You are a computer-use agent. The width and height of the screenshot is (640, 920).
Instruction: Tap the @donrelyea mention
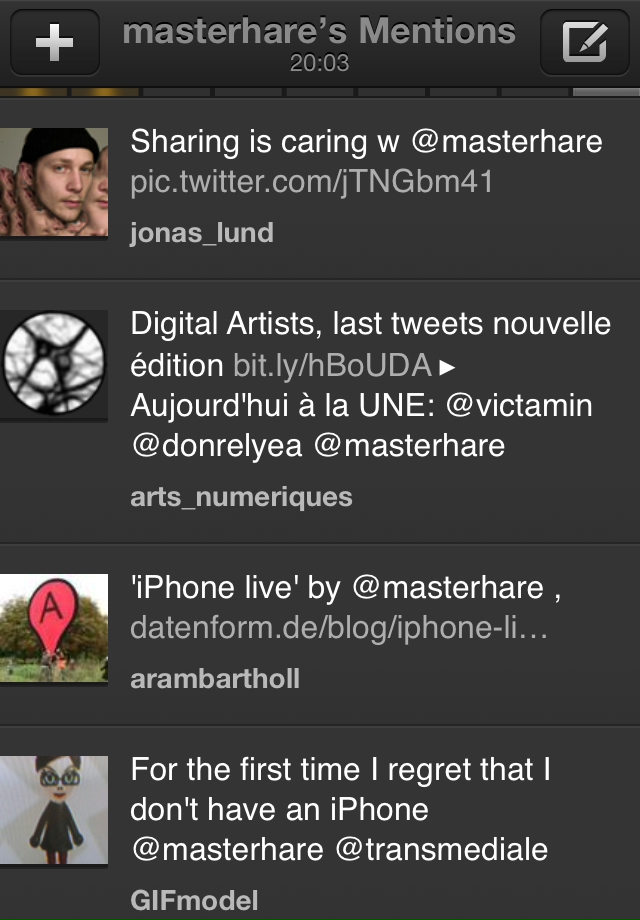pyautogui.click(x=216, y=446)
